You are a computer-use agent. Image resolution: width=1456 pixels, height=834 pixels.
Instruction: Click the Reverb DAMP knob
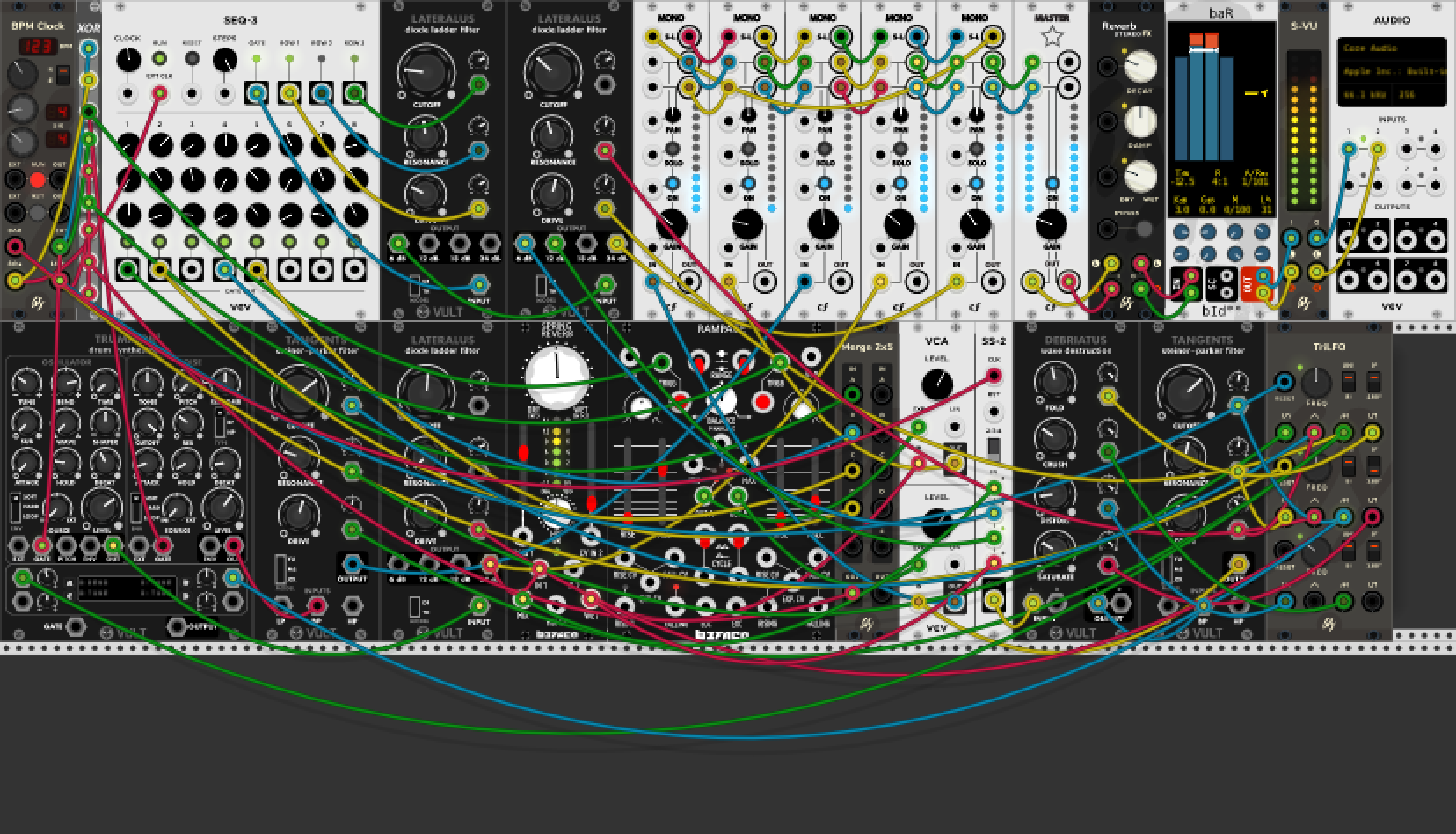[x=1140, y=121]
